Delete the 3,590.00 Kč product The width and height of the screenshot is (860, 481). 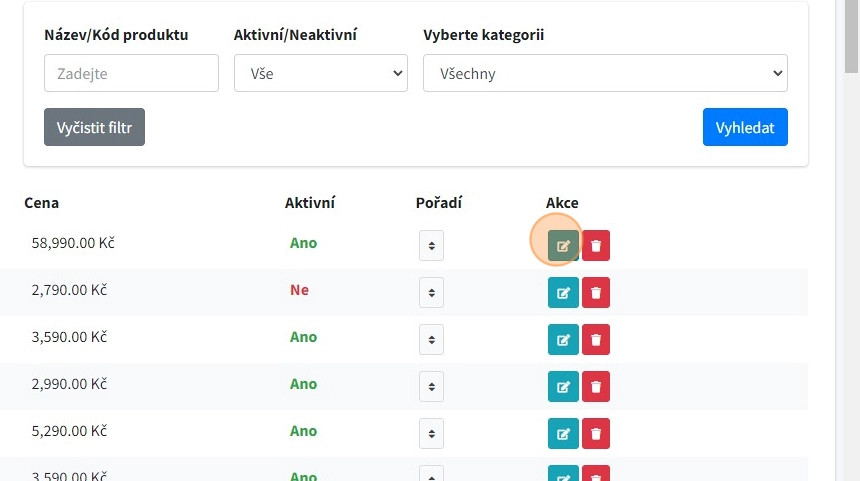[596, 339]
